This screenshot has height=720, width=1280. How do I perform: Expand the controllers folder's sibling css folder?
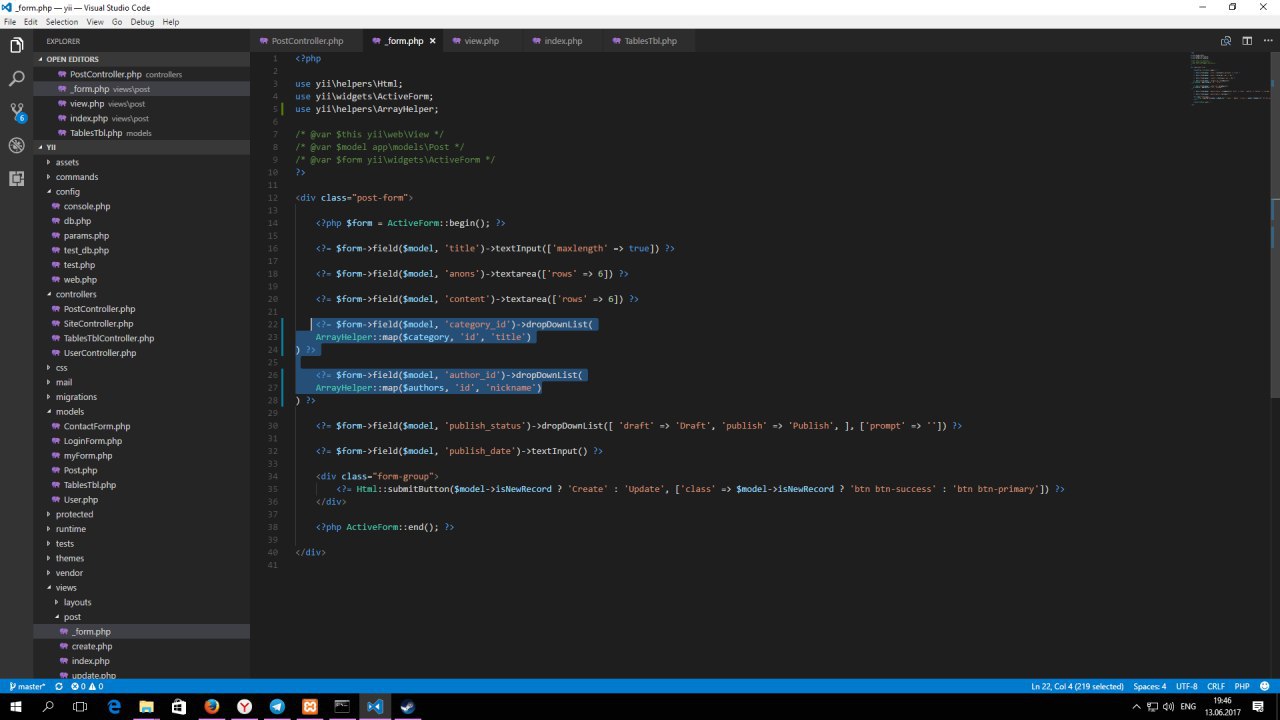click(61, 368)
